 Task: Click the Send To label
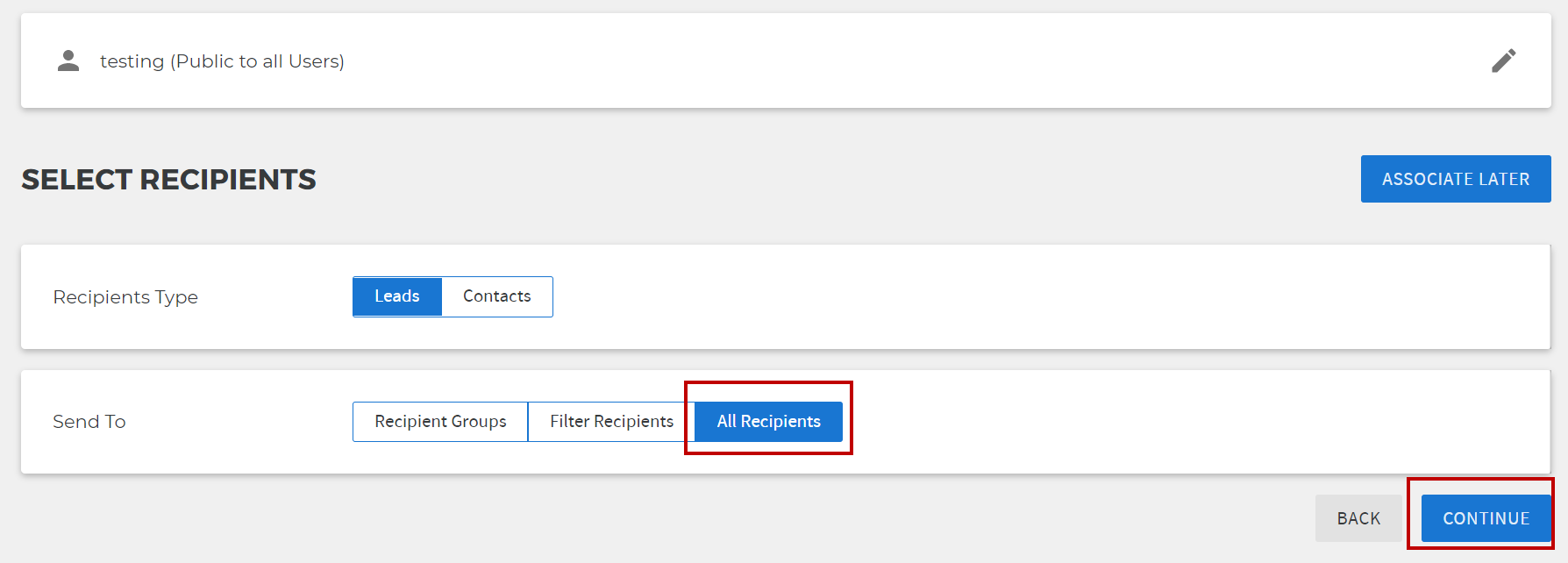click(x=89, y=422)
